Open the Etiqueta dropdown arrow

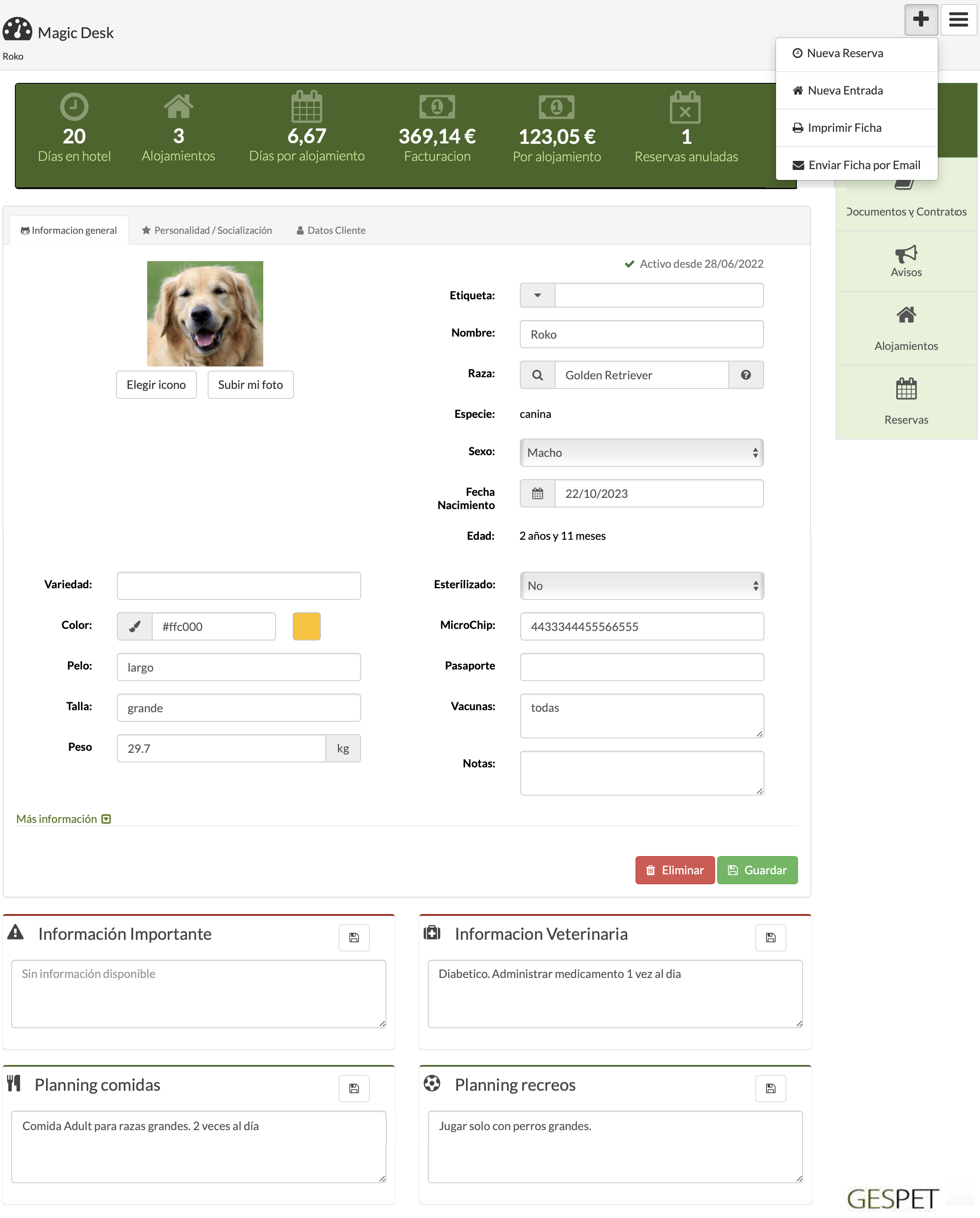pyautogui.click(x=538, y=295)
